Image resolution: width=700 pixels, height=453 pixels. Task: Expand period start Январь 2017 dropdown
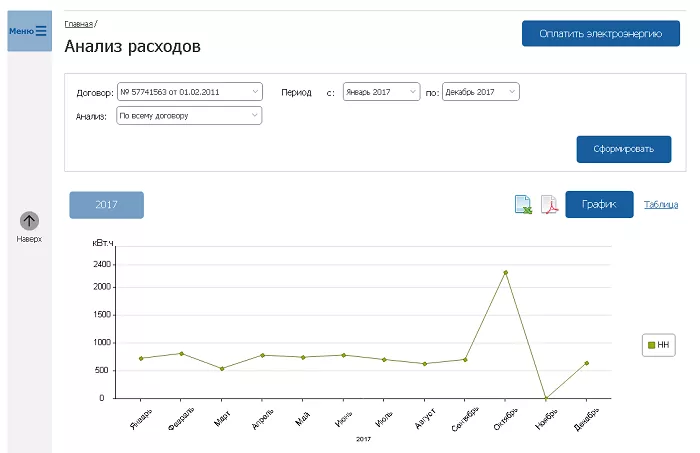point(380,92)
